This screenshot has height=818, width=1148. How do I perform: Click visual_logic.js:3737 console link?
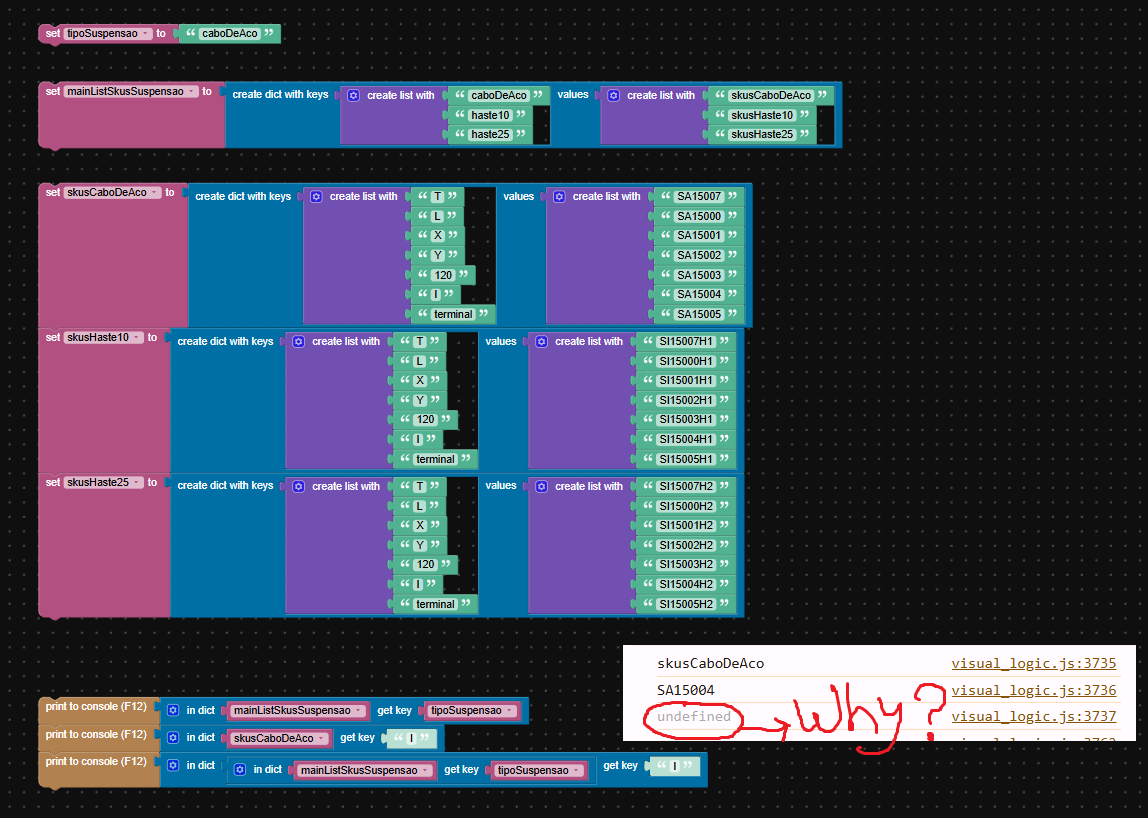pos(1034,716)
